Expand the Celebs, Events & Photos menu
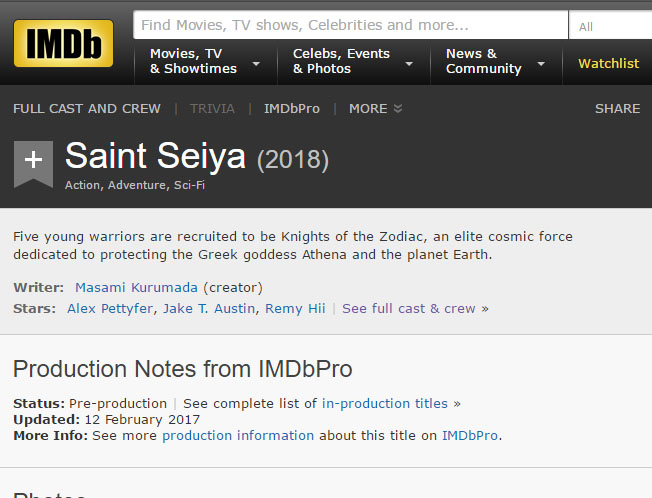Image resolution: width=652 pixels, height=498 pixels. pos(353,61)
